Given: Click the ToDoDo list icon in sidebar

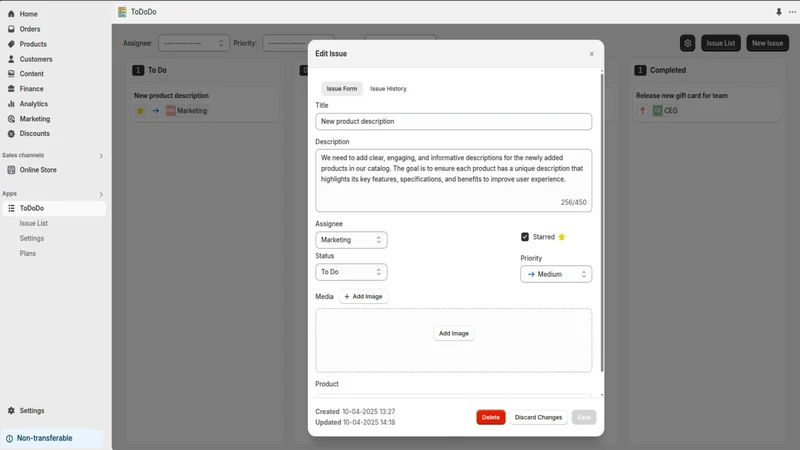Looking at the screenshot, I should click(x=11, y=208).
